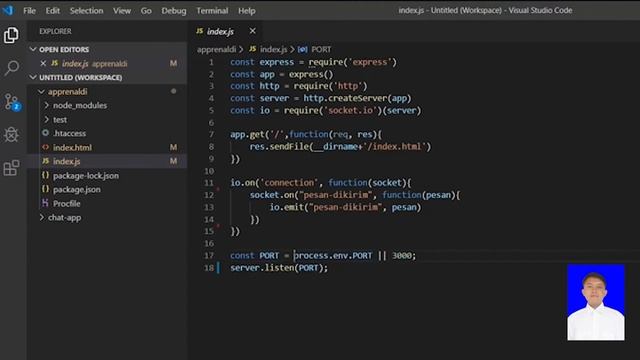Click 'express' string on line 1
The height and width of the screenshot is (360, 640).
(369, 62)
